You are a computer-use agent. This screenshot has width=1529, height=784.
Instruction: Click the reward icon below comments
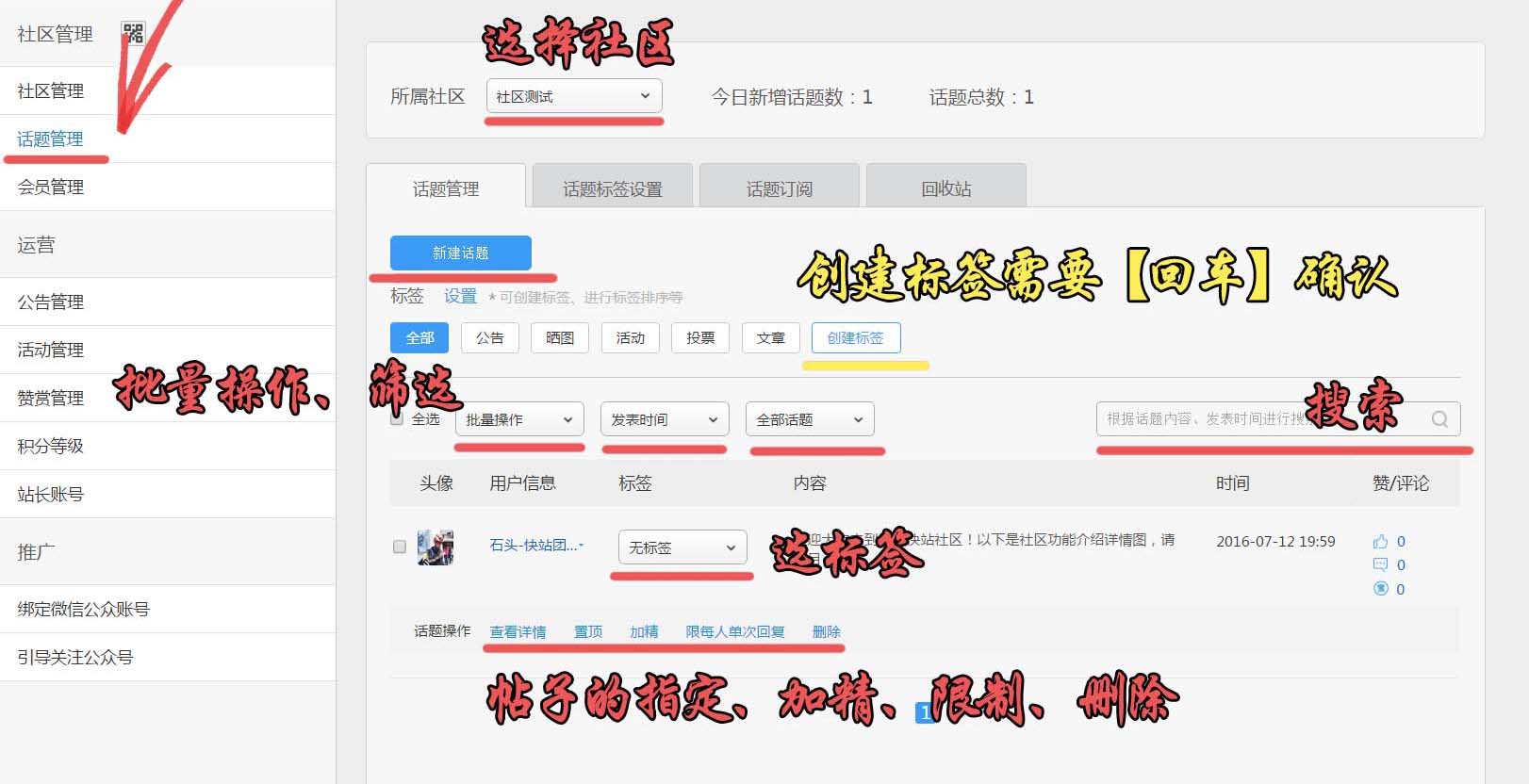[1380, 589]
